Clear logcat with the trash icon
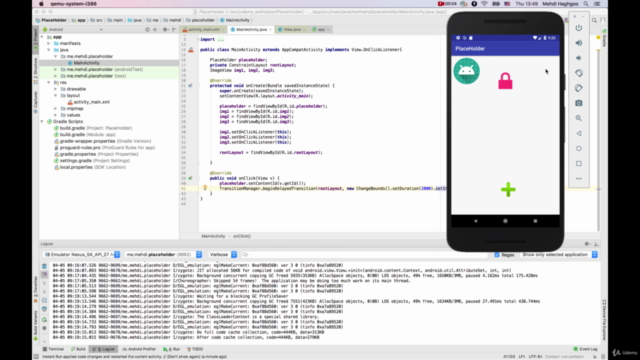The height and width of the screenshot is (360, 640). 44,266
